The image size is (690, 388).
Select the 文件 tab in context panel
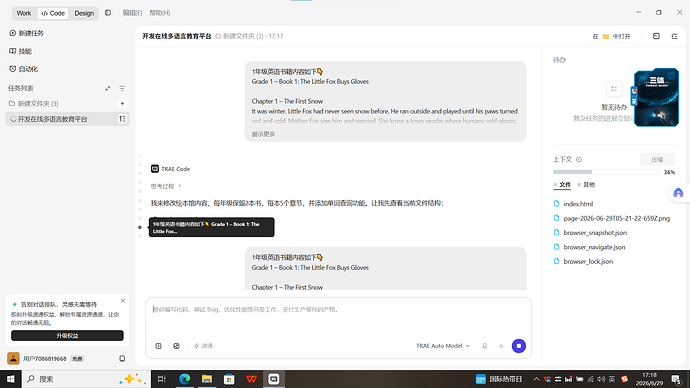coord(562,185)
